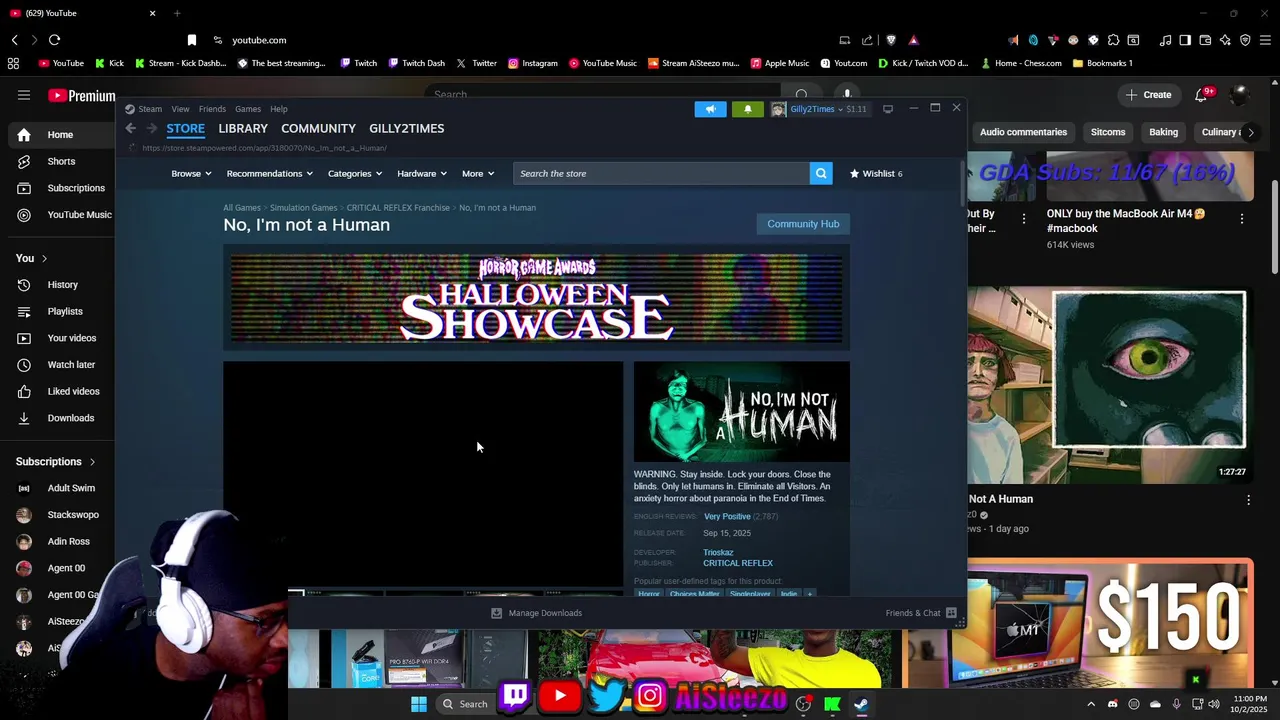Switch to Steam LIBRARY tab
1280x720 pixels.
coord(243,128)
